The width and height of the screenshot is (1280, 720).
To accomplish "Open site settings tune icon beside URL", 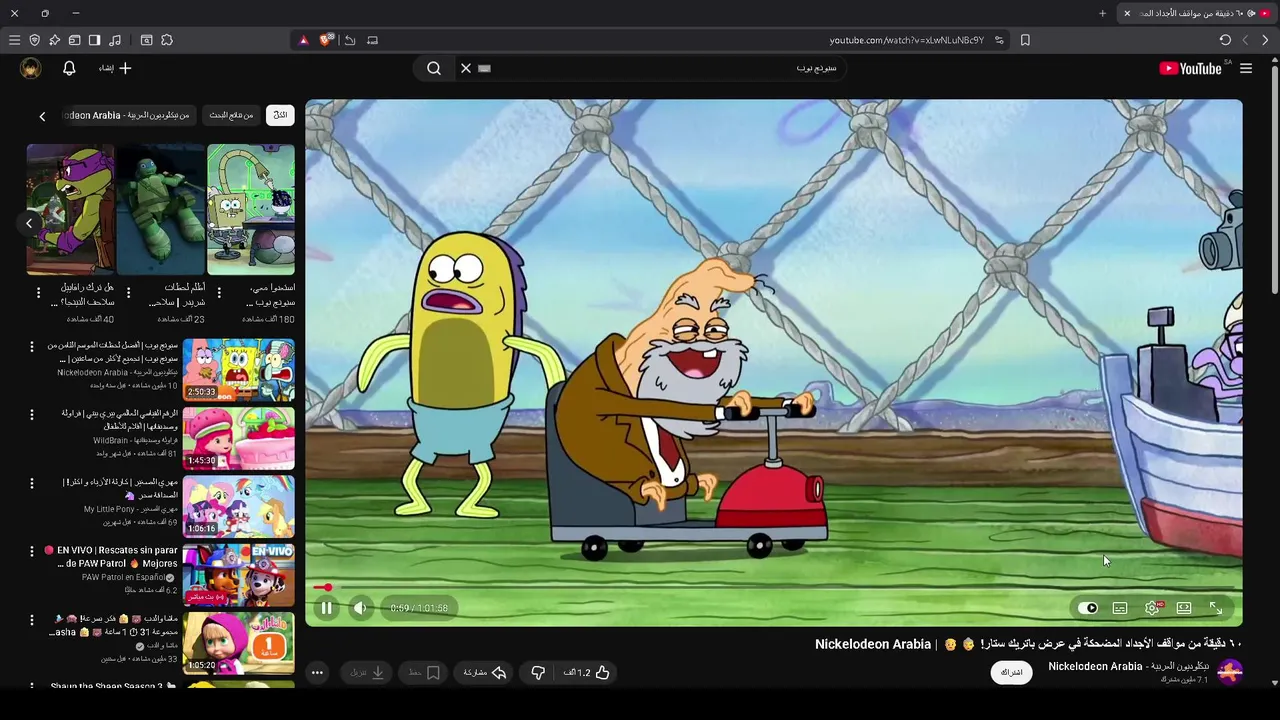I will tap(999, 40).
